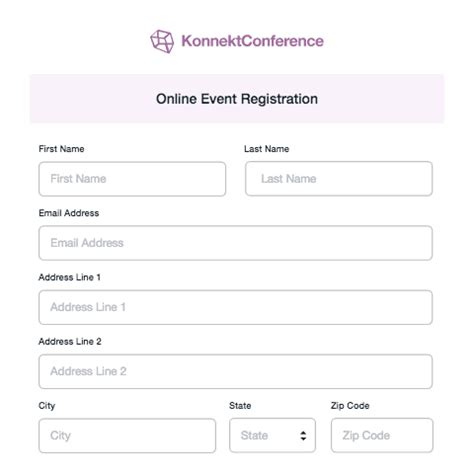Click into the Address Line 1 field
474x474 pixels.
click(236, 307)
